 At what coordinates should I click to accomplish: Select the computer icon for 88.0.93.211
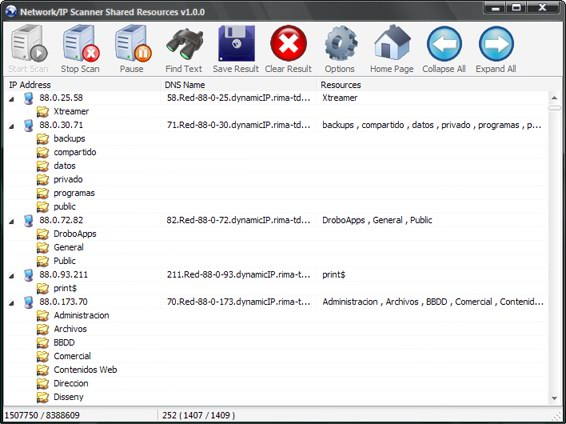29,275
